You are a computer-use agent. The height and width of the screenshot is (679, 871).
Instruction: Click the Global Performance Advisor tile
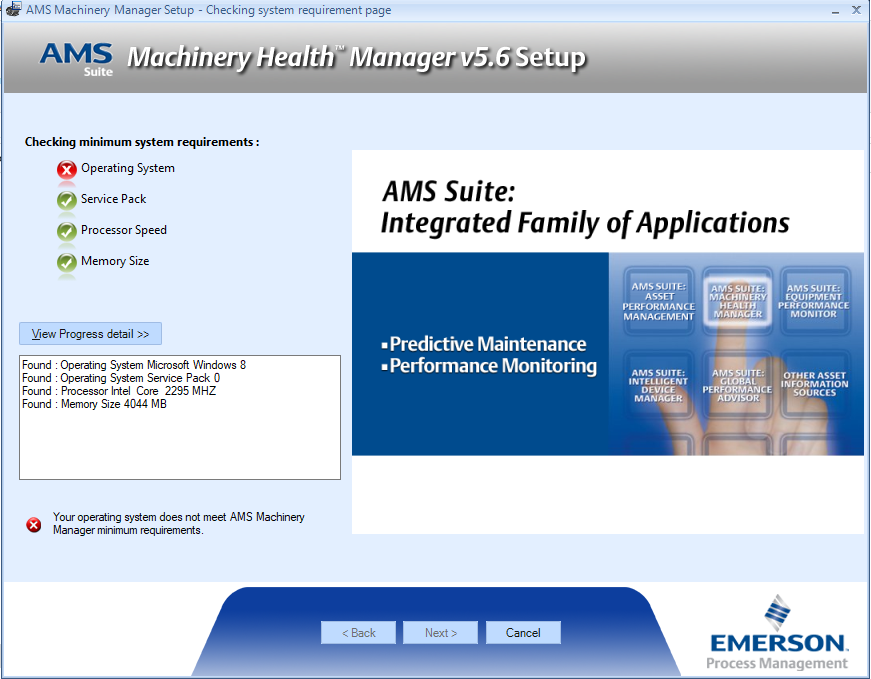tap(737, 385)
